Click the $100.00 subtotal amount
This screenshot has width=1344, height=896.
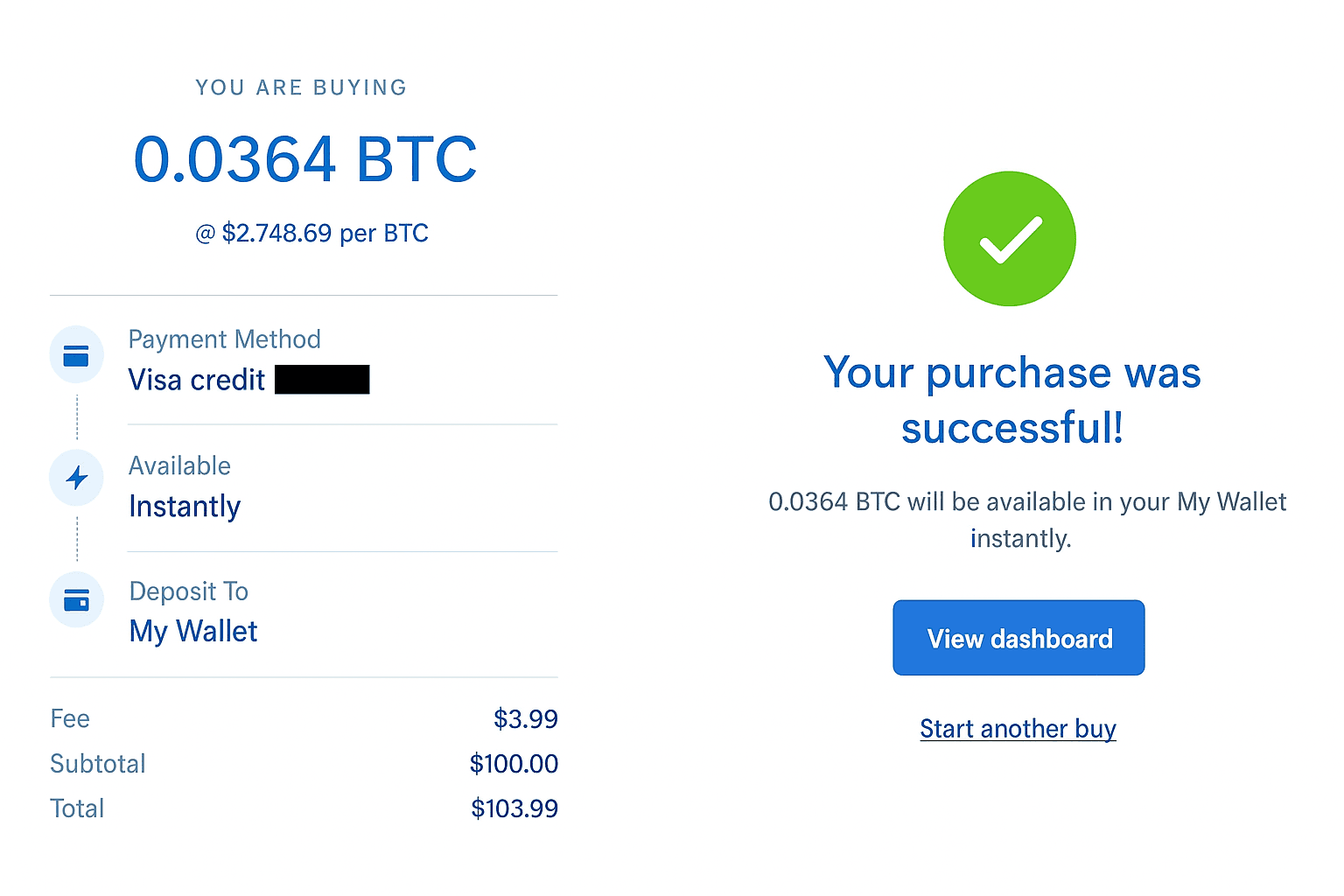(514, 764)
